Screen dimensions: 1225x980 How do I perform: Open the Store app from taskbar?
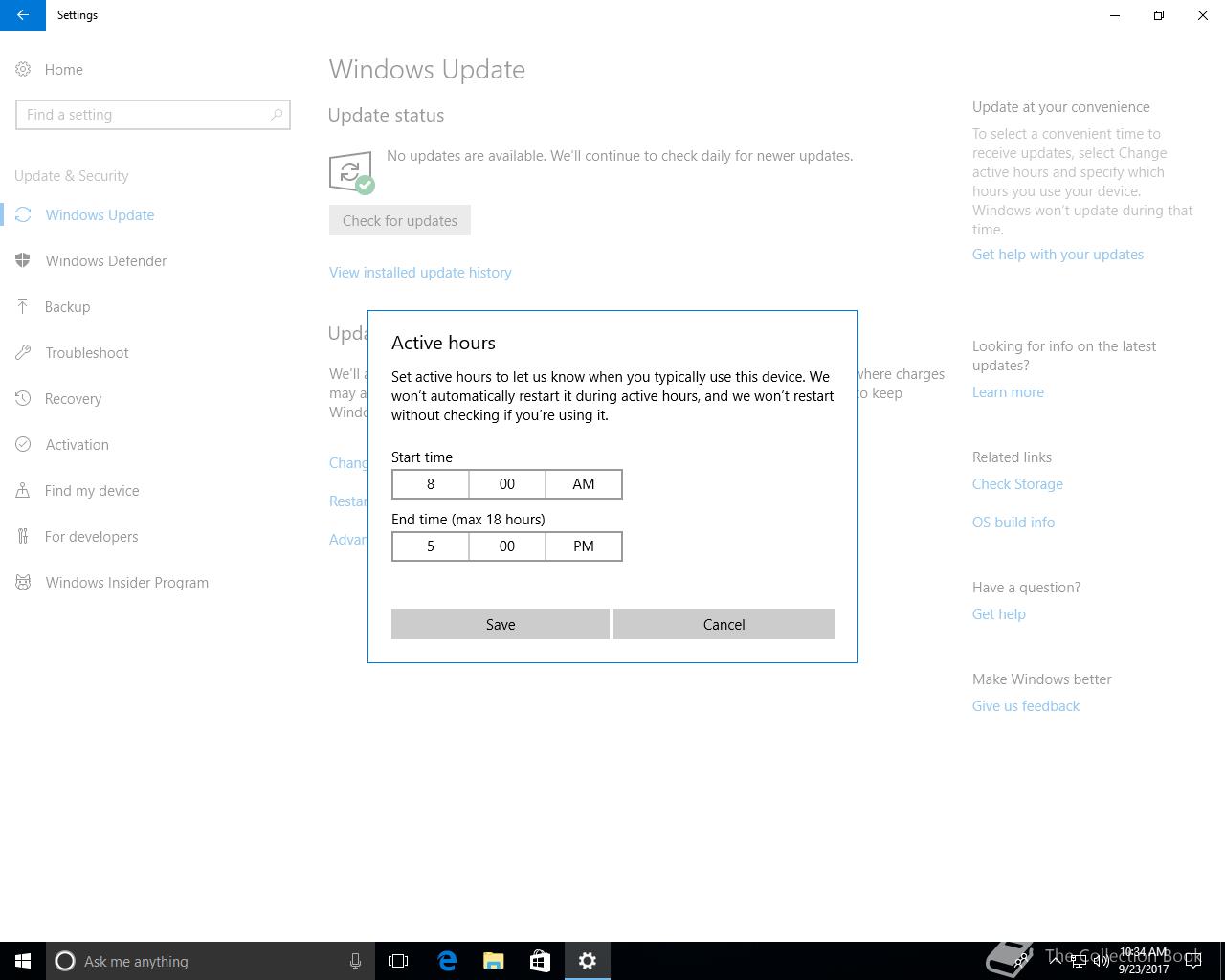[x=540, y=961]
